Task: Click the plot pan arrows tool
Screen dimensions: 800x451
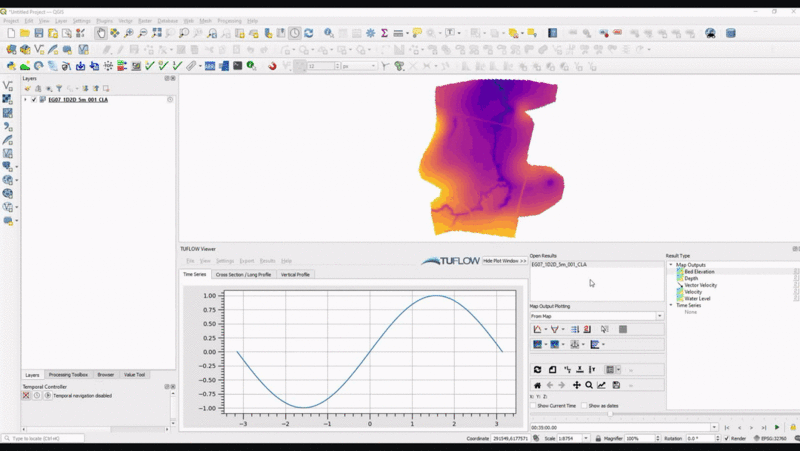Action: point(576,385)
